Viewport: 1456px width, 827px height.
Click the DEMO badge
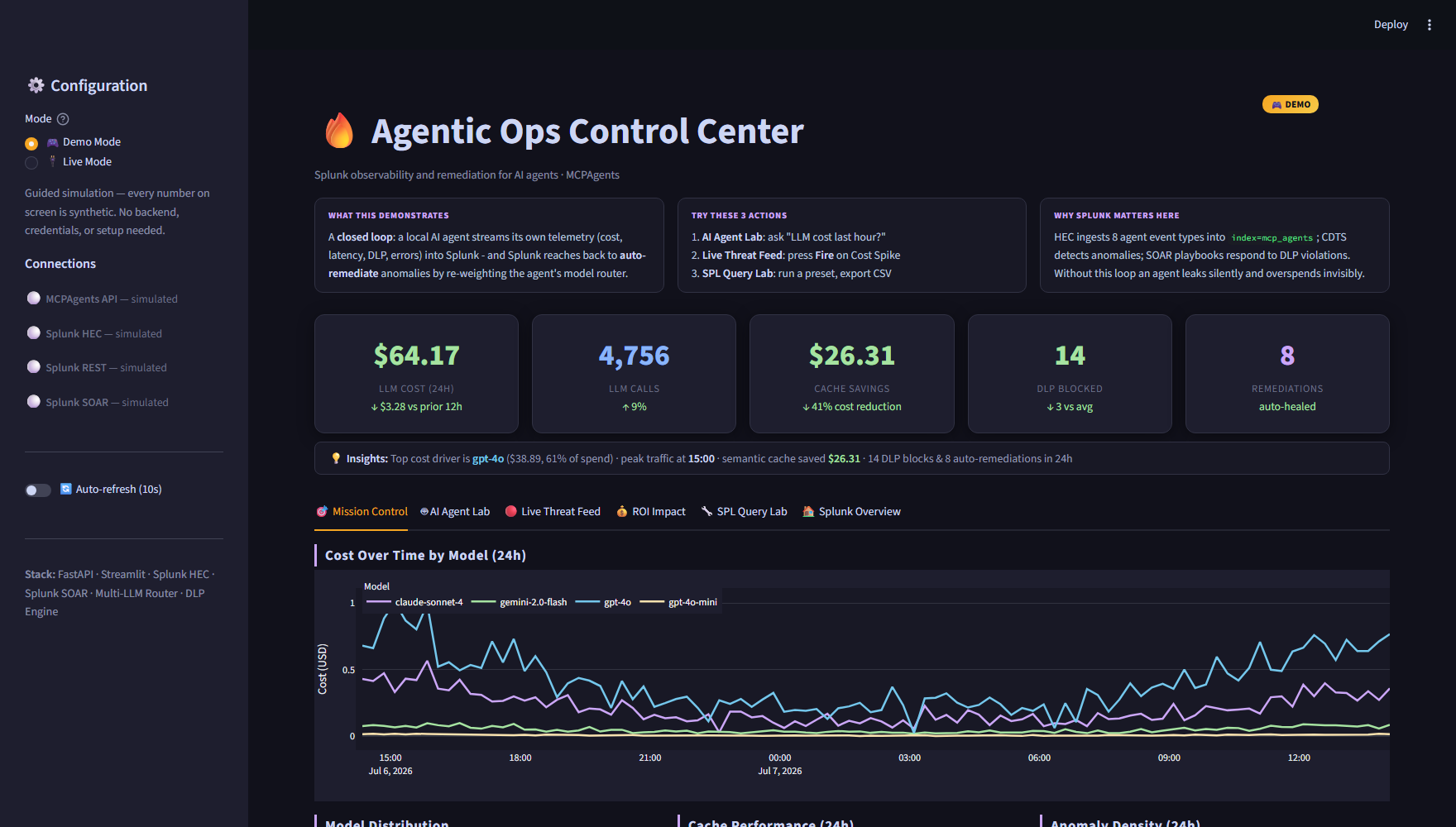(1291, 104)
